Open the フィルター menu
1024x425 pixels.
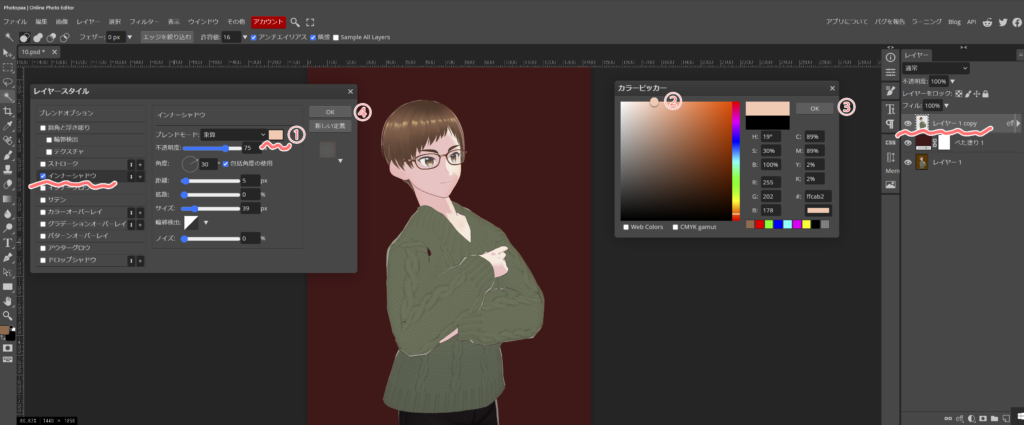coord(144,21)
